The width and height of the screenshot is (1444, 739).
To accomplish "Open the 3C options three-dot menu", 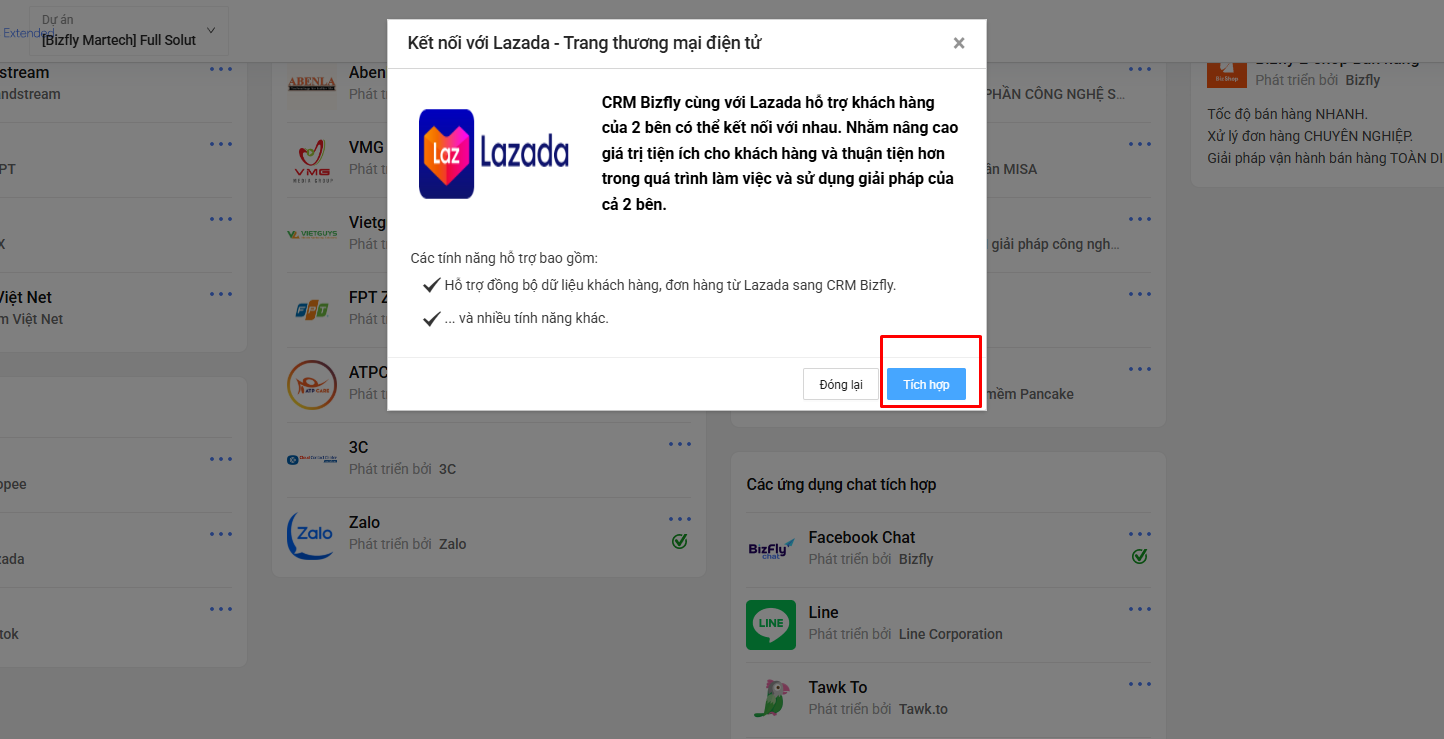I will point(680,444).
